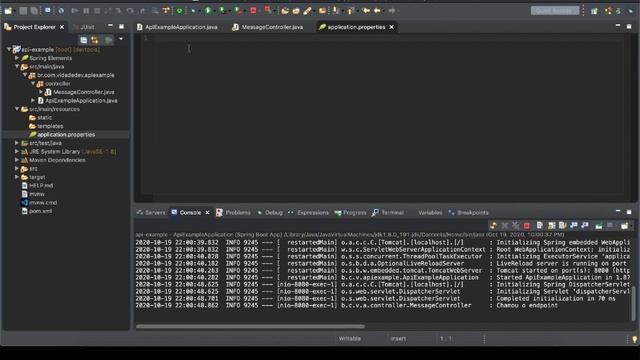Switch to MessageController.java editor tab

268,27
